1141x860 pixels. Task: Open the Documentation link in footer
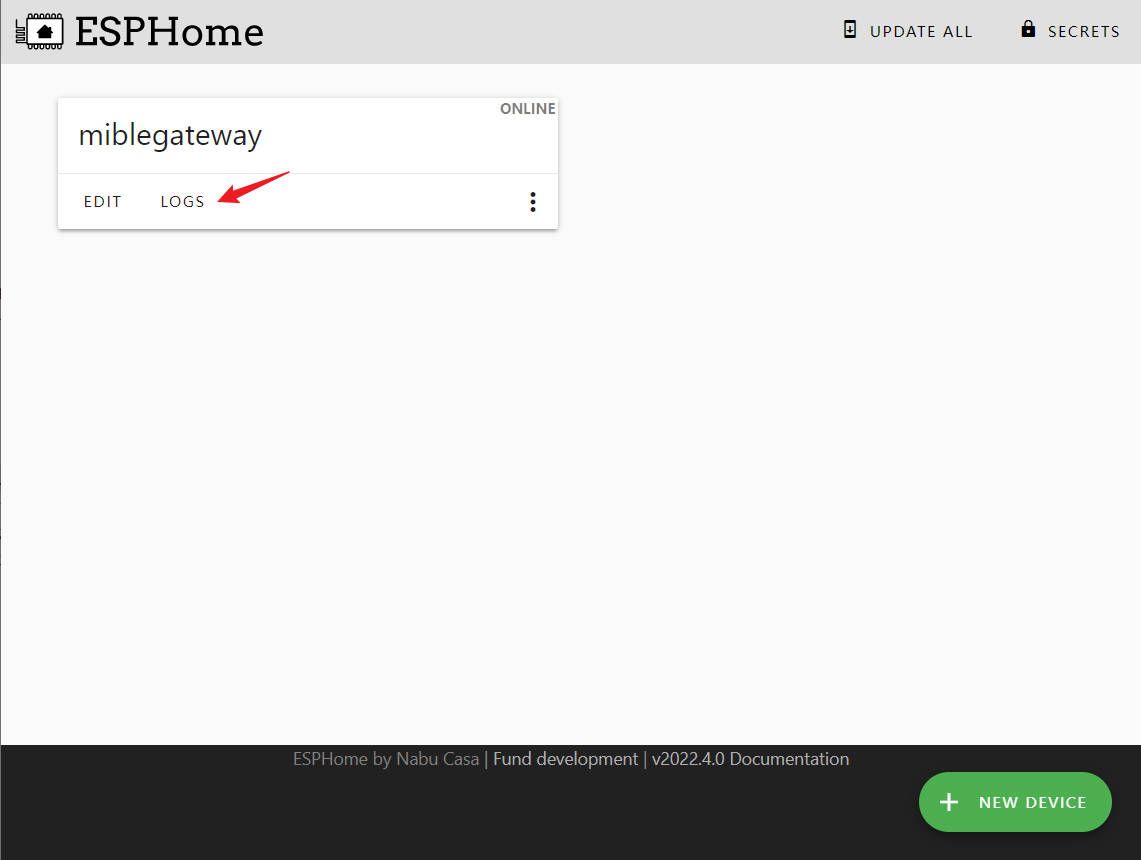point(789,759)
